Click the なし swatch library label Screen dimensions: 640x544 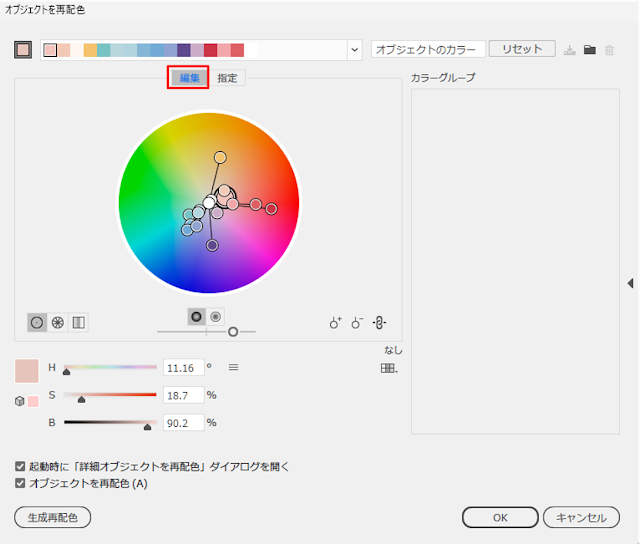pos(393,350)
